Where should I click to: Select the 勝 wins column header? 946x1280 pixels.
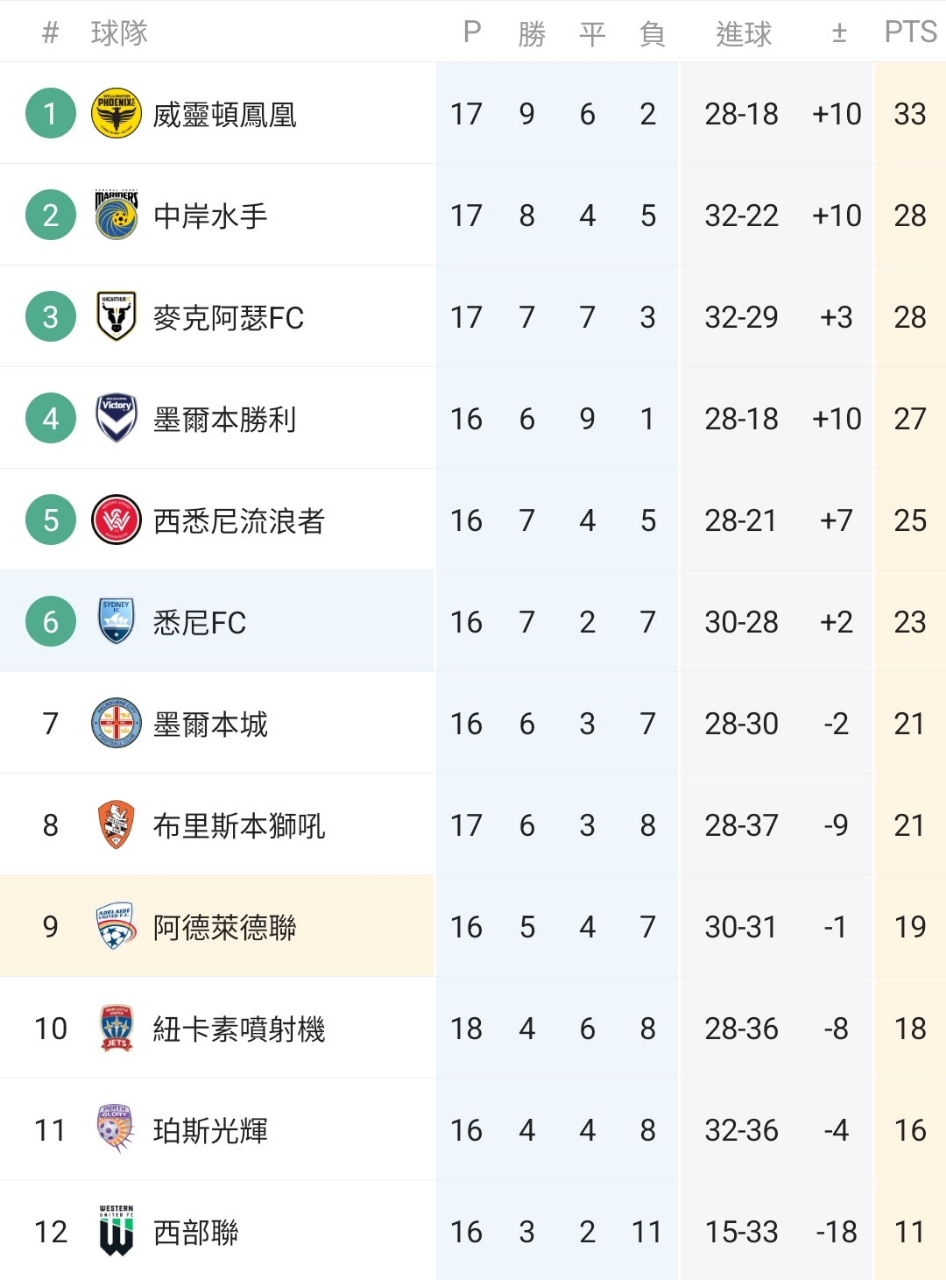tap(531, 34)
